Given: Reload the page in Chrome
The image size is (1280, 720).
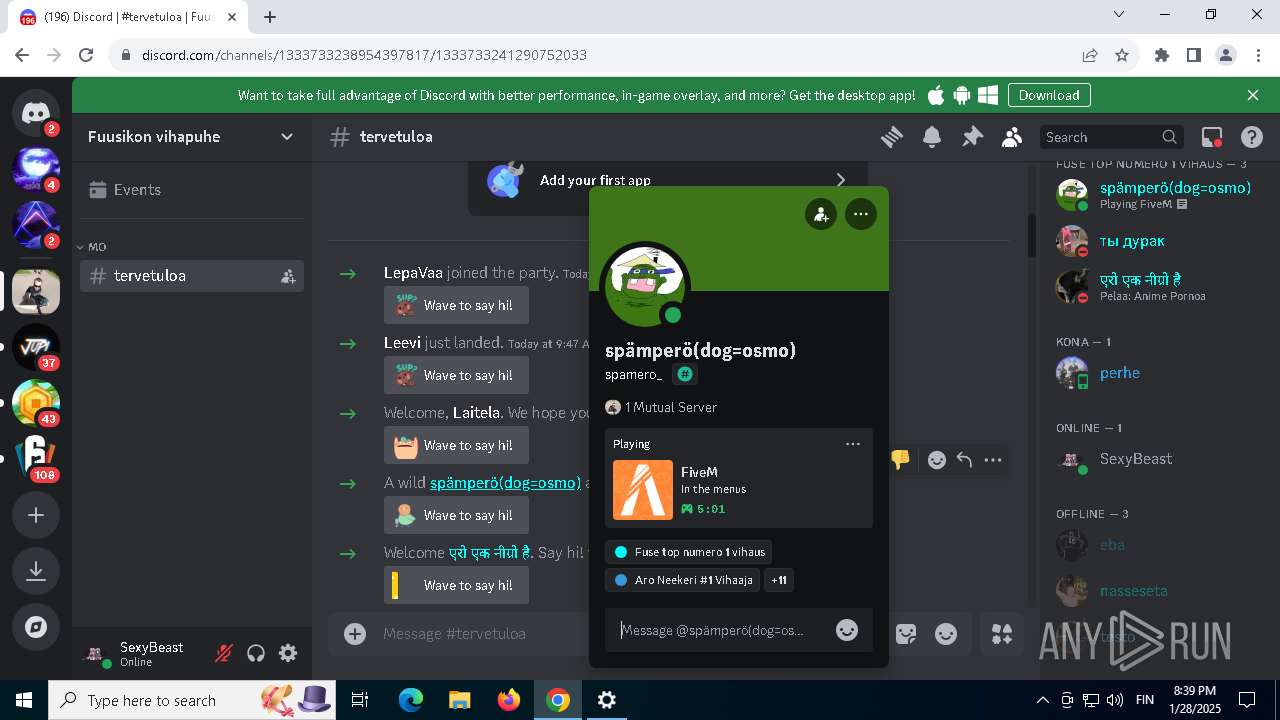Looking at the screenshot, I should (x=86, y=55).
